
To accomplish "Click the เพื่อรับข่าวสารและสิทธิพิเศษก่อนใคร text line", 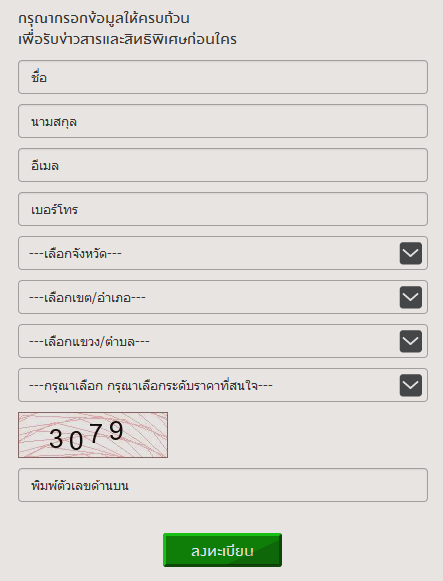I will point(127,39).
